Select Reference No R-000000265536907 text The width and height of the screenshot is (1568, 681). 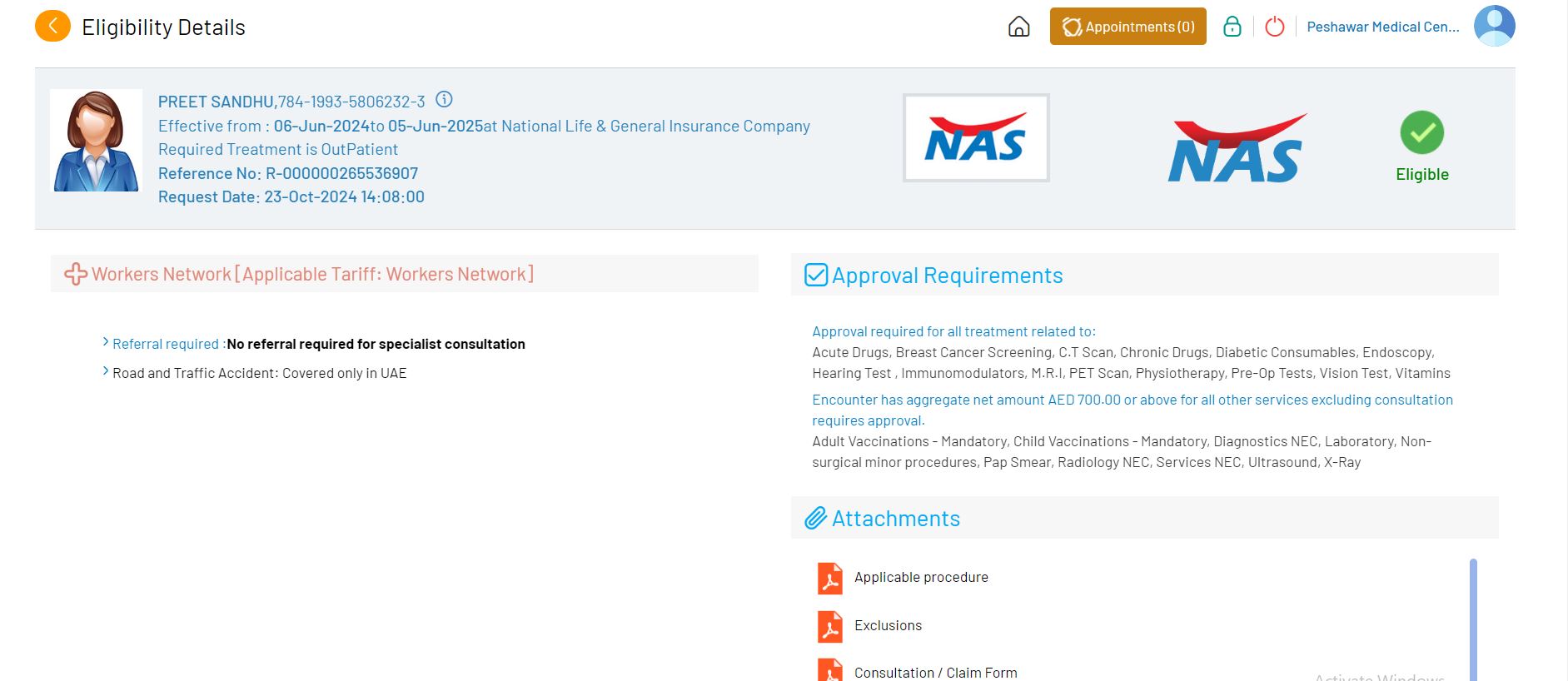pos(288,173)
